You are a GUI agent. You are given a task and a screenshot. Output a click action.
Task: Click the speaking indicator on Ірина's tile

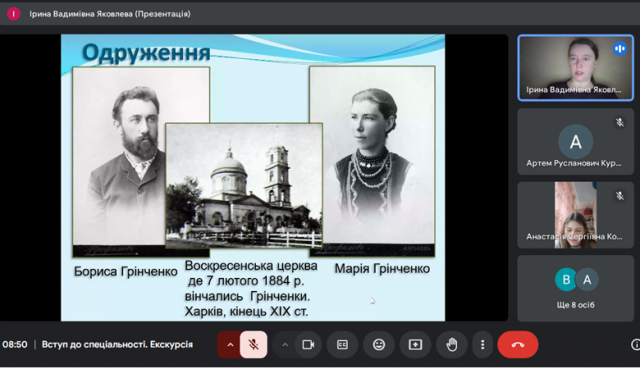coord(620,49)
